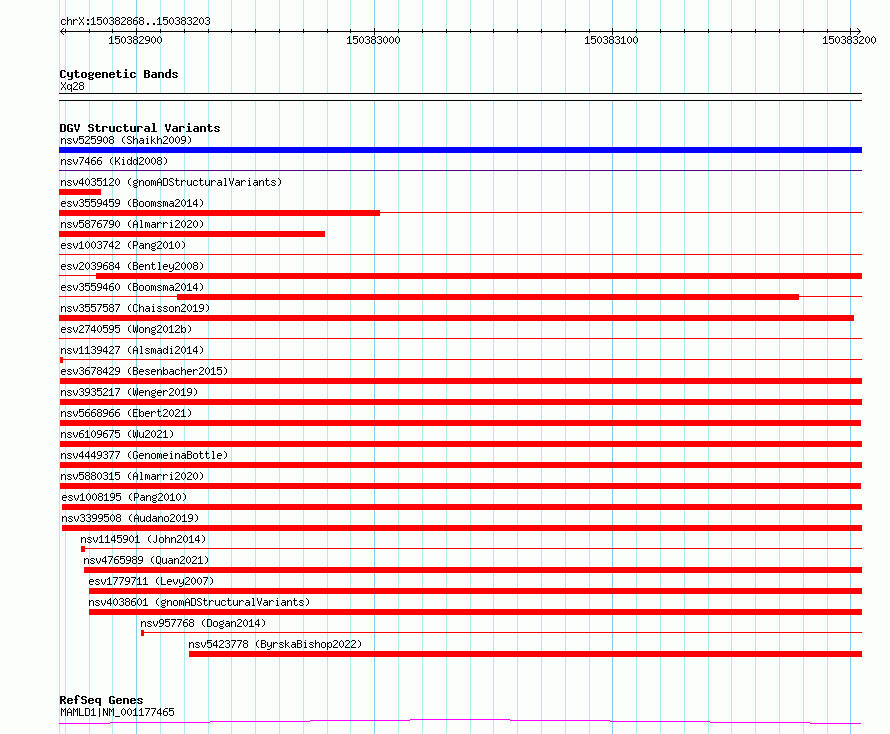890x734 pixels.
Task: Click the red bar under esv3559460
Action: pos(488,297)
